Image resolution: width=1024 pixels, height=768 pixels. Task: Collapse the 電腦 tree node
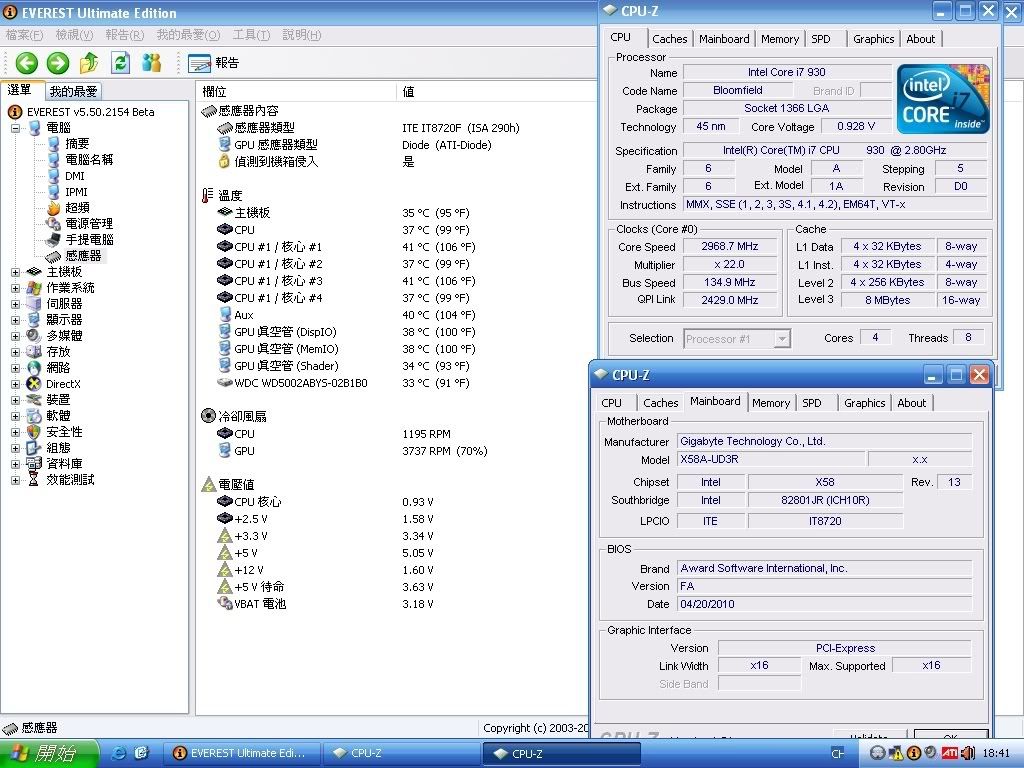15,128
